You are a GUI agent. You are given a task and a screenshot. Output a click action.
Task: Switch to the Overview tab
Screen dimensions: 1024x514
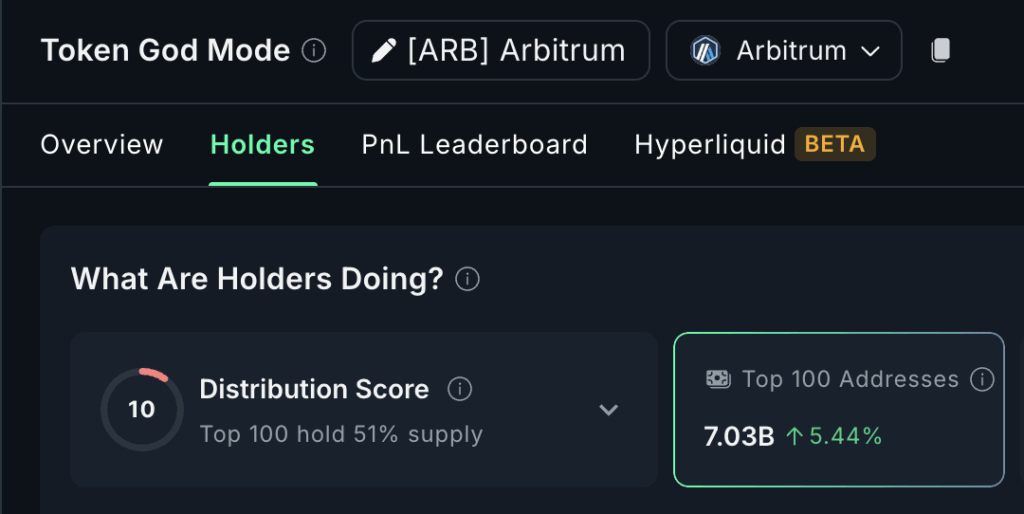pyautogui.click(x=102, y=144)
